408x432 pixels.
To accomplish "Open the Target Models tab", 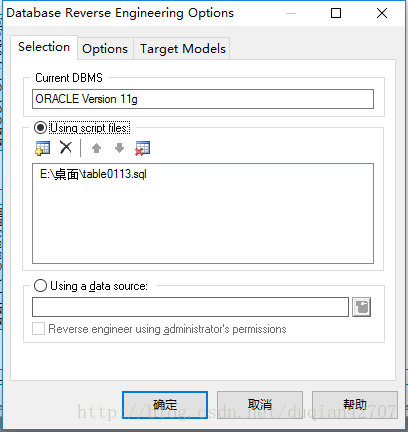I will (x=183, y=49).
